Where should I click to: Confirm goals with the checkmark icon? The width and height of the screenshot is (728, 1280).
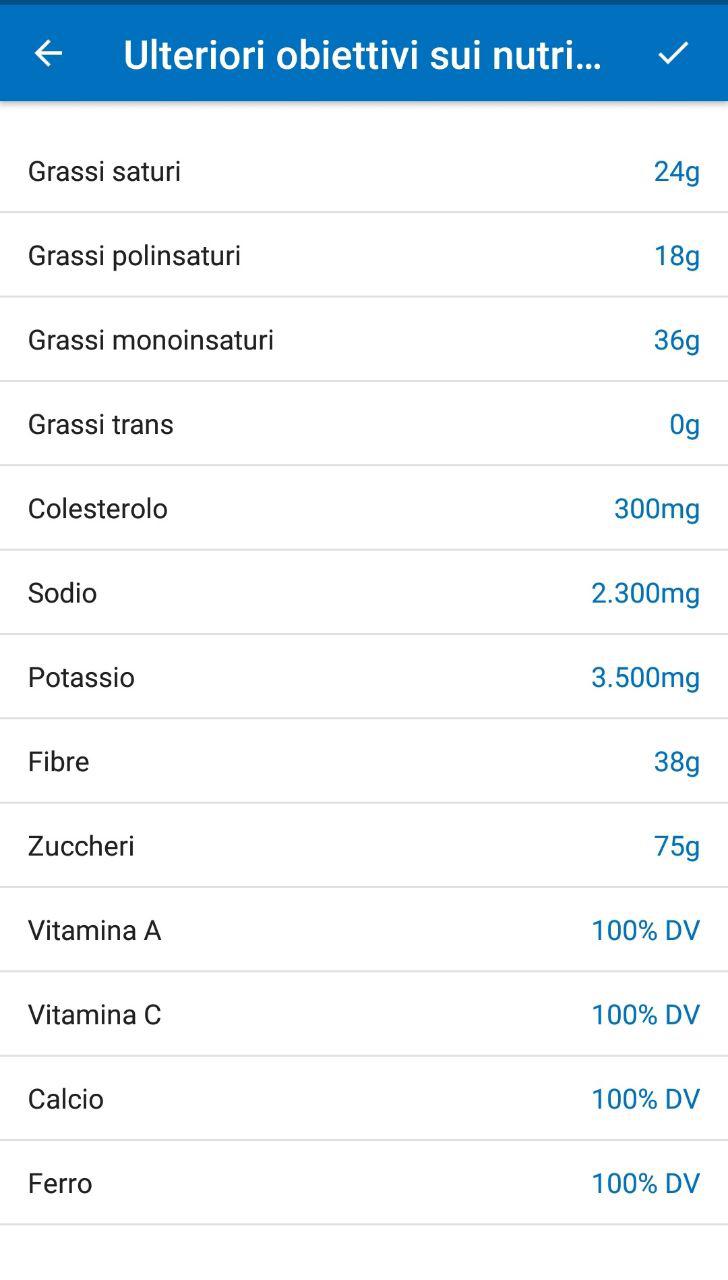673,54
